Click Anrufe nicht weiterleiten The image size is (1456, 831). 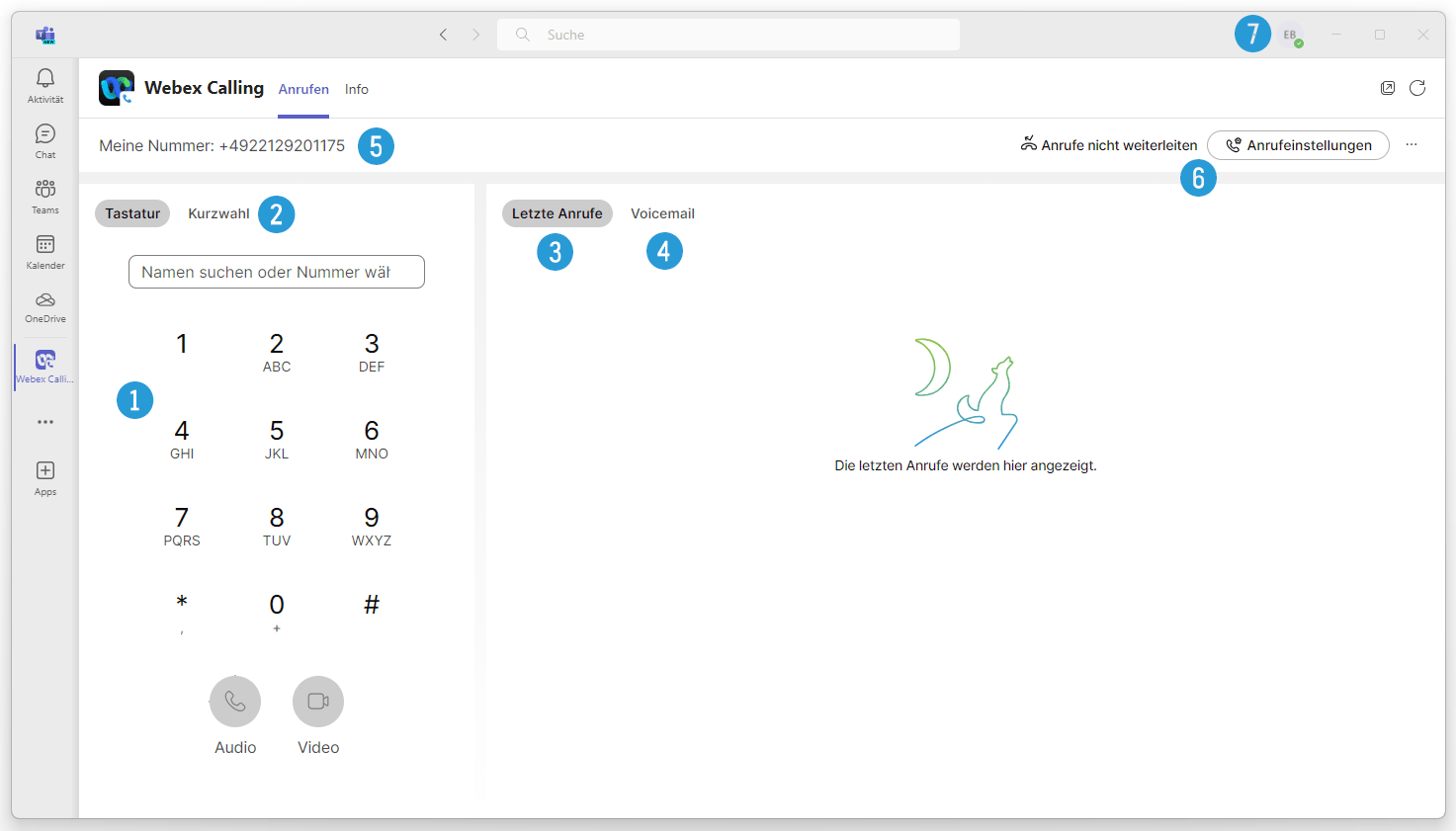coord(1109,145)
